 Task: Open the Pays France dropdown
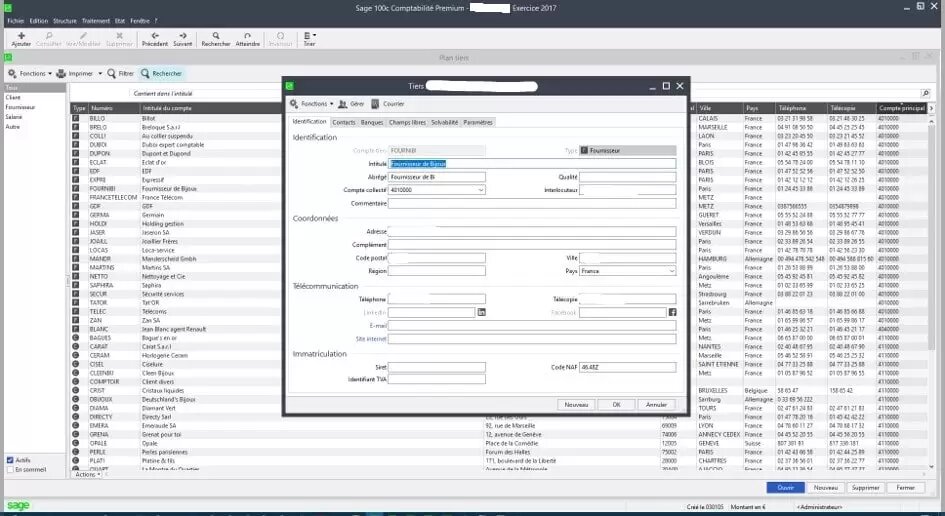(x=671, y=271)
